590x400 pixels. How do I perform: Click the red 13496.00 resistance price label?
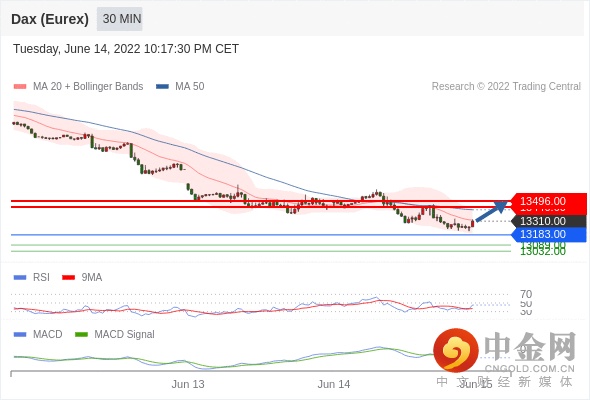point(549,201)
